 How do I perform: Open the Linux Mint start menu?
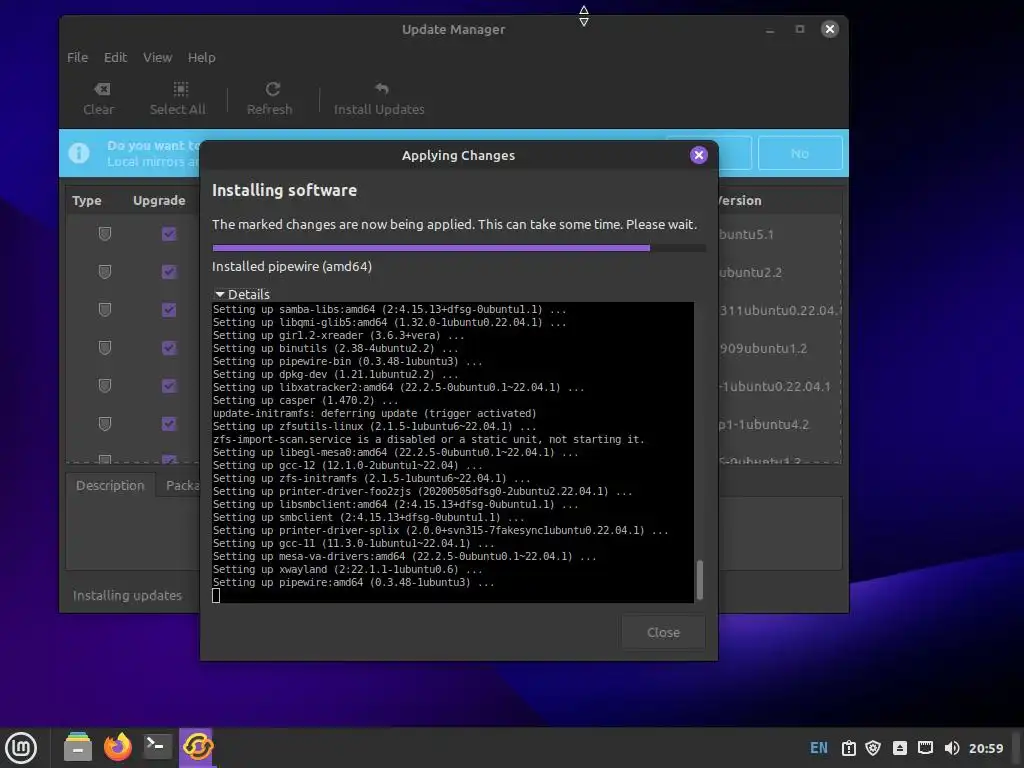click(21, 747)
